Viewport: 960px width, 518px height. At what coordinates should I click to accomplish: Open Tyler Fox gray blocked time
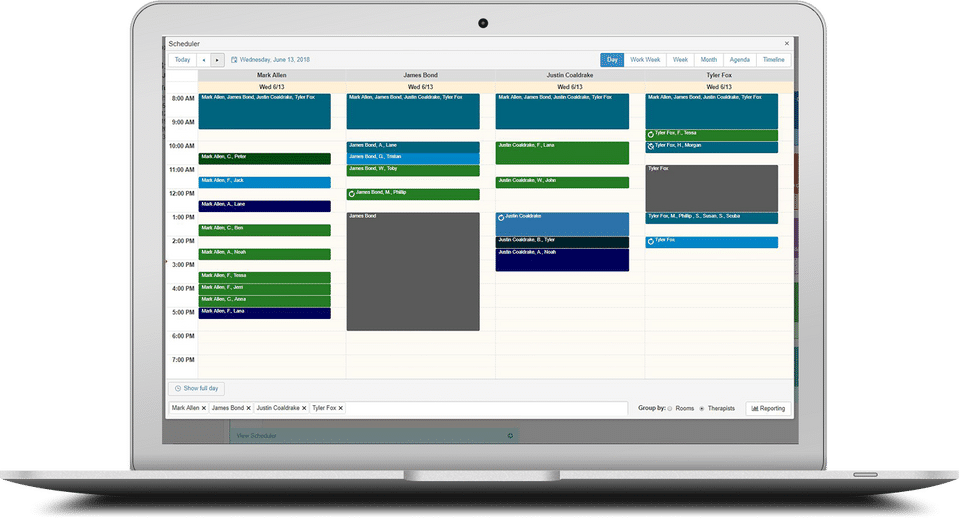(711, 189)
